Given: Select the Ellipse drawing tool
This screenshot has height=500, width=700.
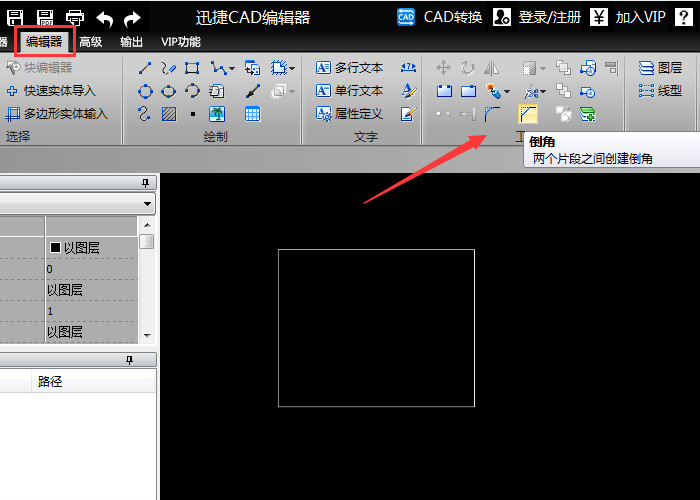Looking at the screenshot, I should tap(168, 92).
